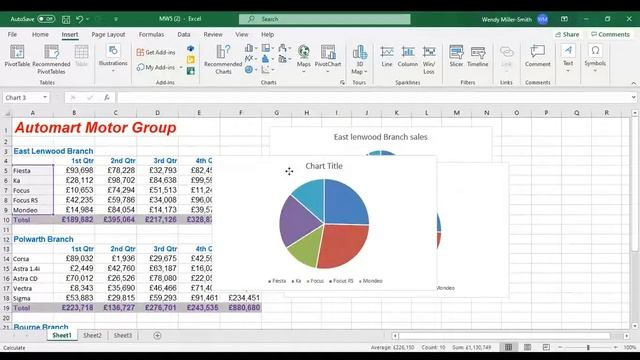Toggle the AutoSave switch
This screenshot has width=640, height=360.
[x=46, y=19]
